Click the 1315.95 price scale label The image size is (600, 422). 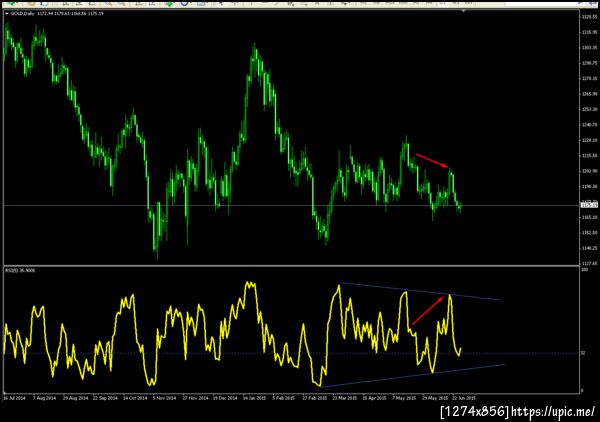coord(589,32)
